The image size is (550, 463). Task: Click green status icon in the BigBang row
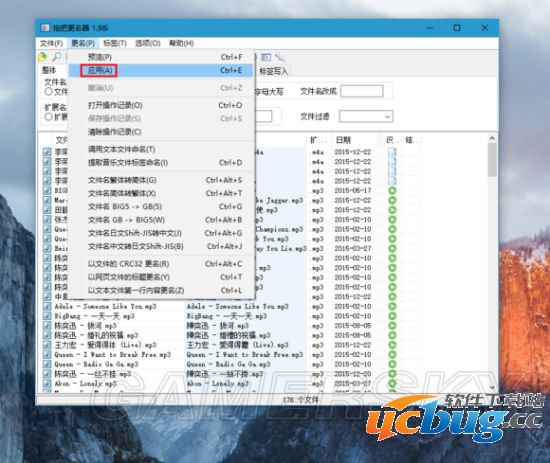392,316
